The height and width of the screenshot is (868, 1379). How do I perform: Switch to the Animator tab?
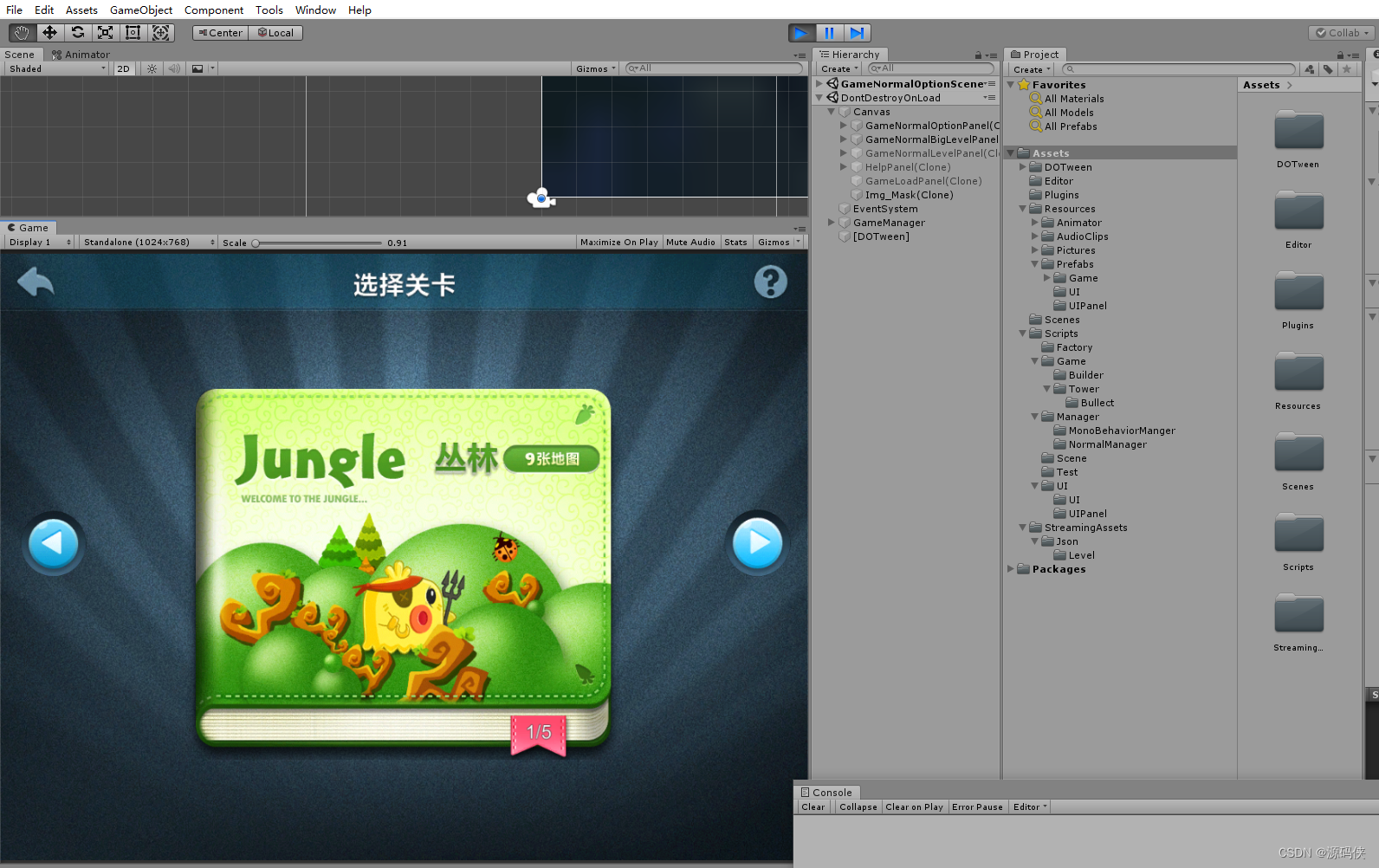pos(81,55)
